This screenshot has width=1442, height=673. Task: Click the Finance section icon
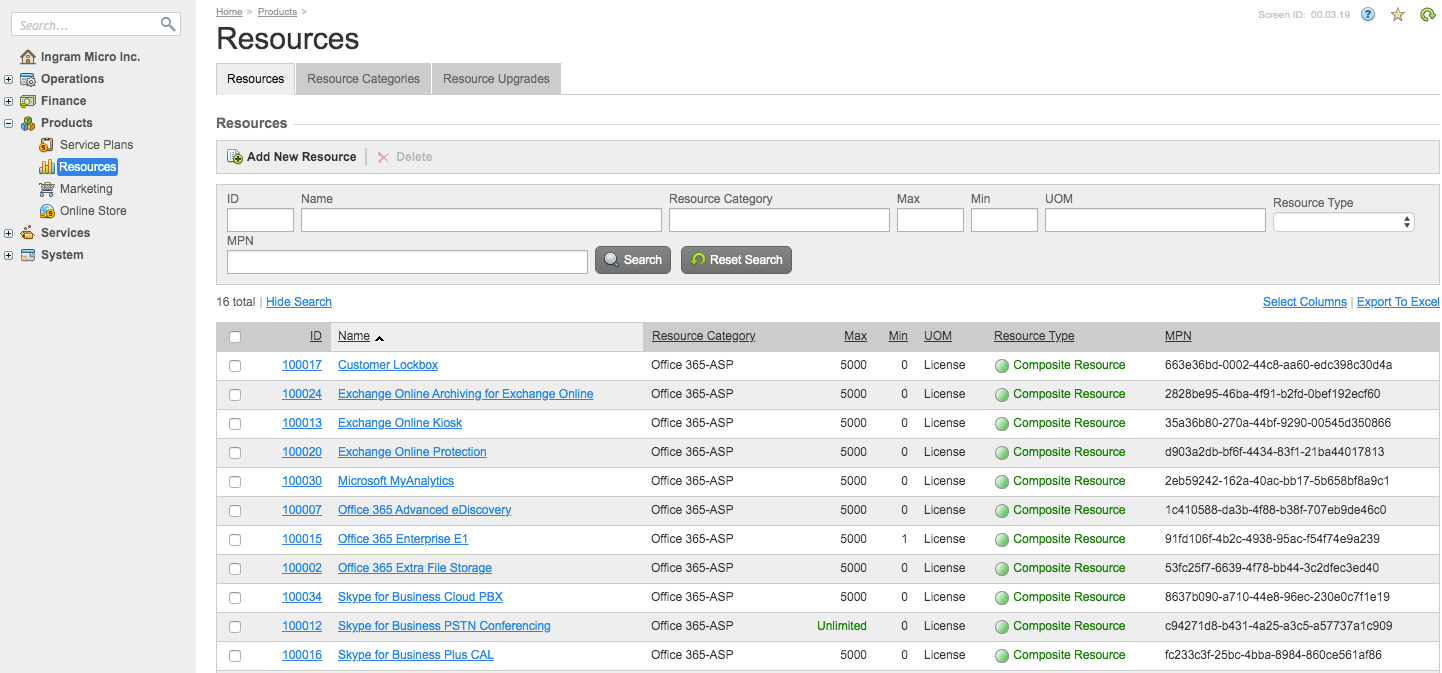click(28, 101)
